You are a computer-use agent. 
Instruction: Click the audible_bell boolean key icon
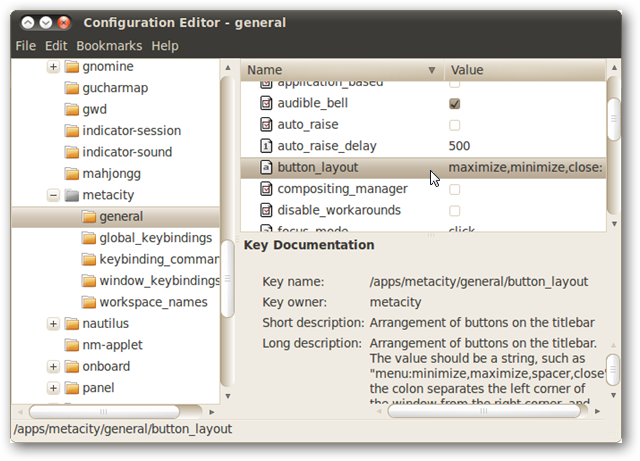[x=266, y=103]
